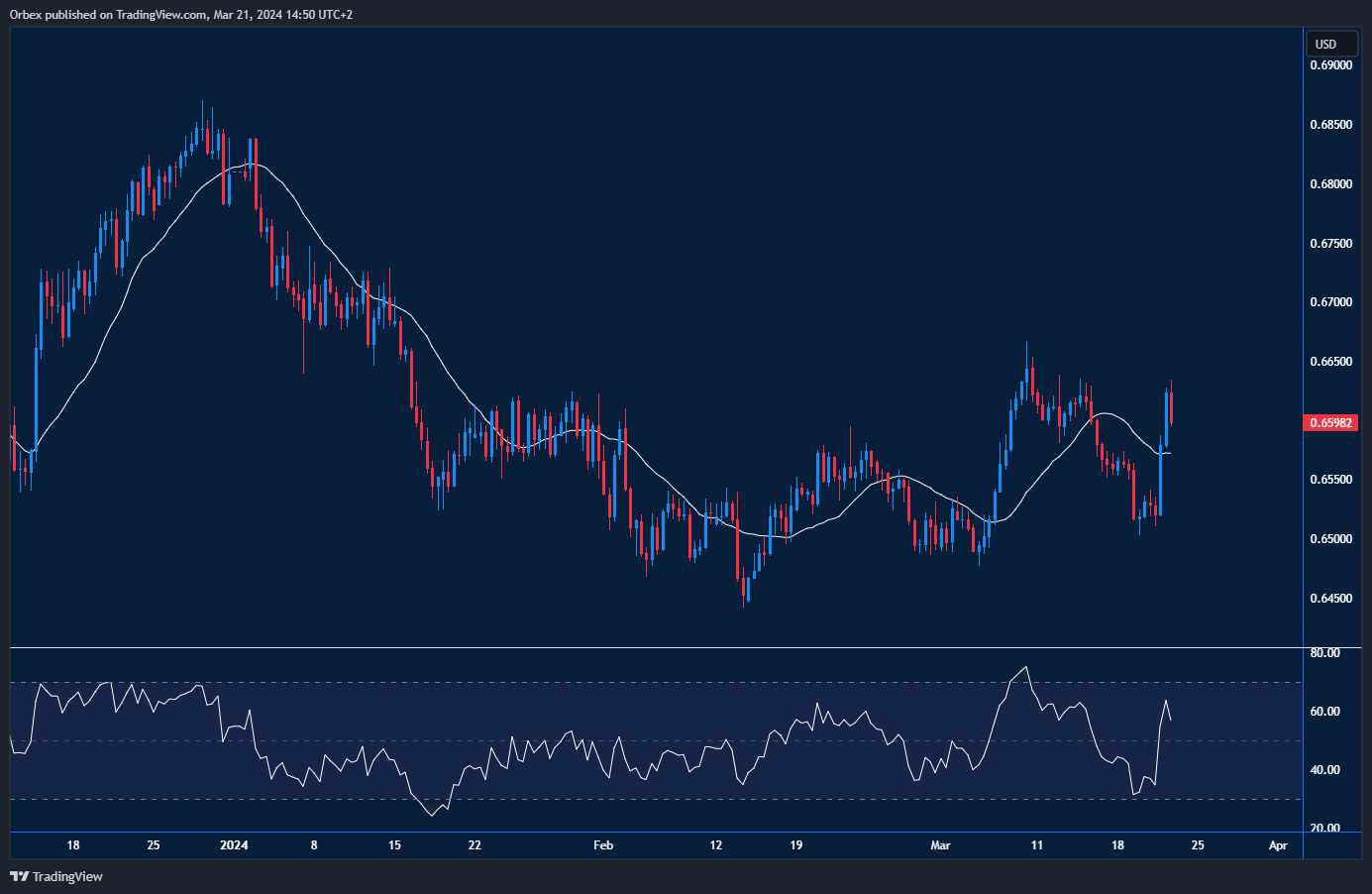Click the red current price tag 0.65982

(x=1330, y=423)
